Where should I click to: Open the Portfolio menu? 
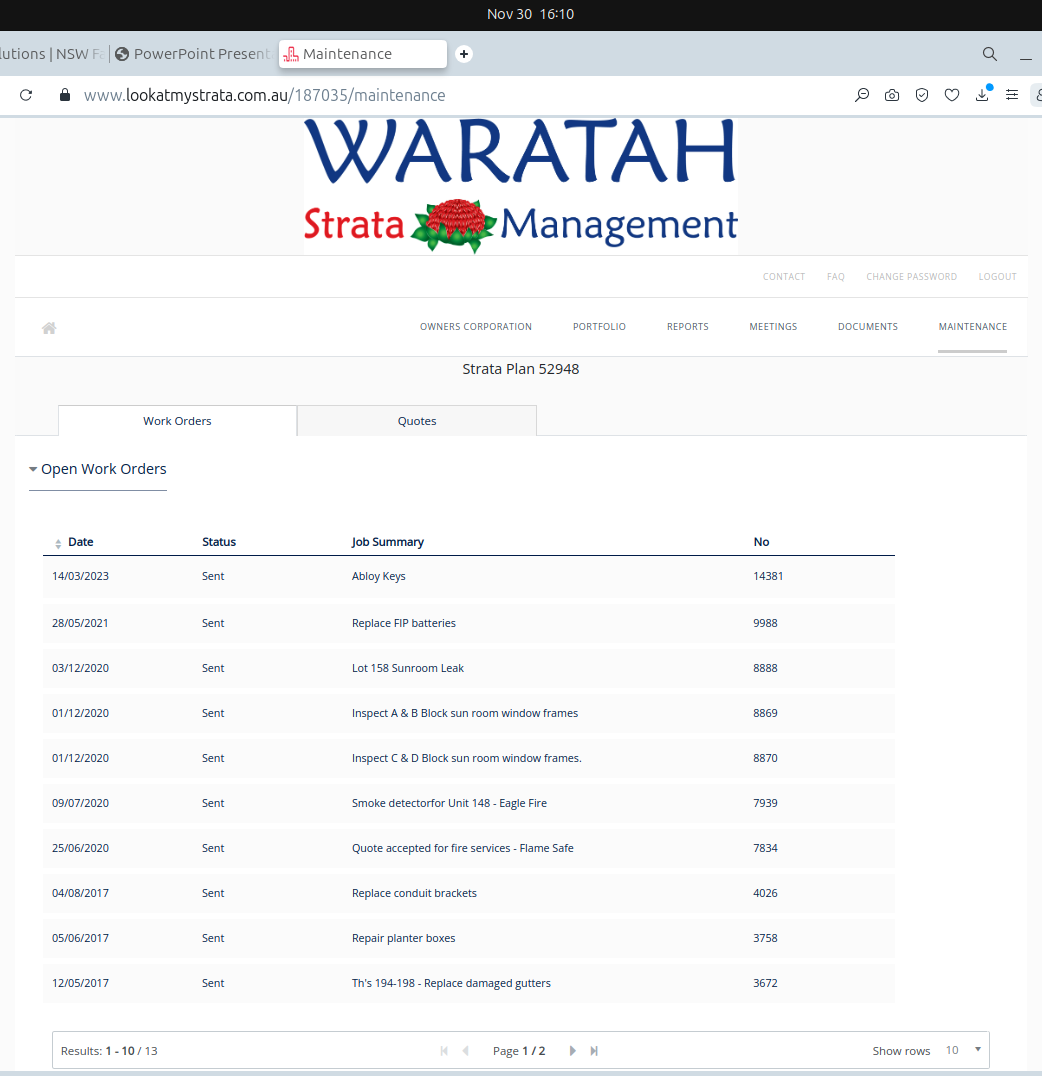click(599, 327)
